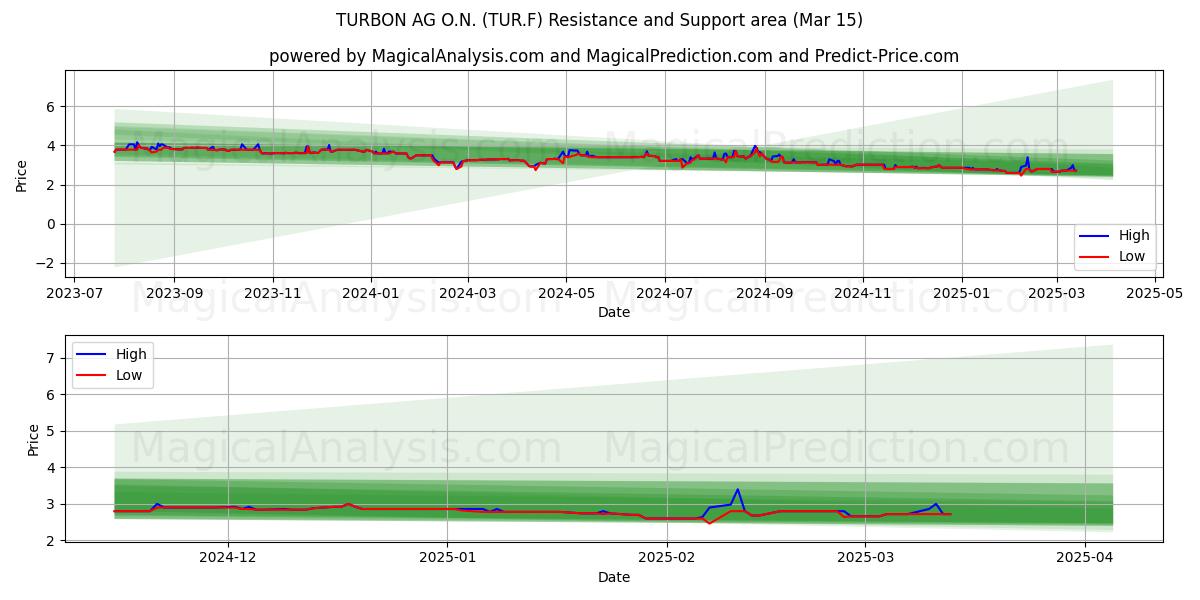
Task: Click the '2024-09' date tick label
Action: pyautogui.click(x=765, y=294)
